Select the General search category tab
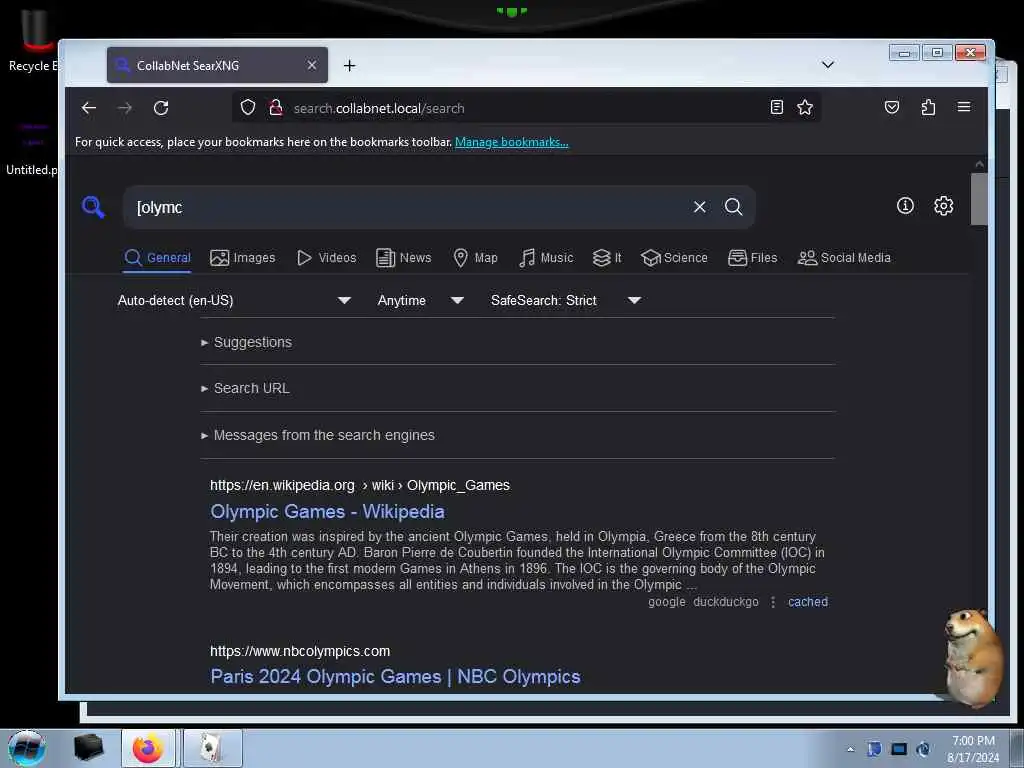 (157, 257)
